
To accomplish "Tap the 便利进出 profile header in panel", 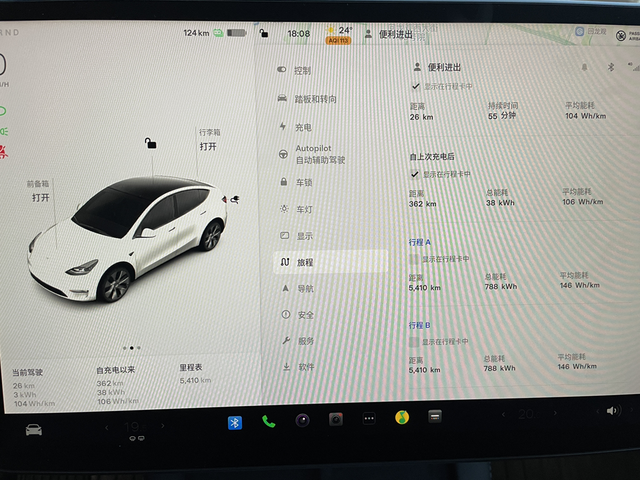I will click(437, 67).
